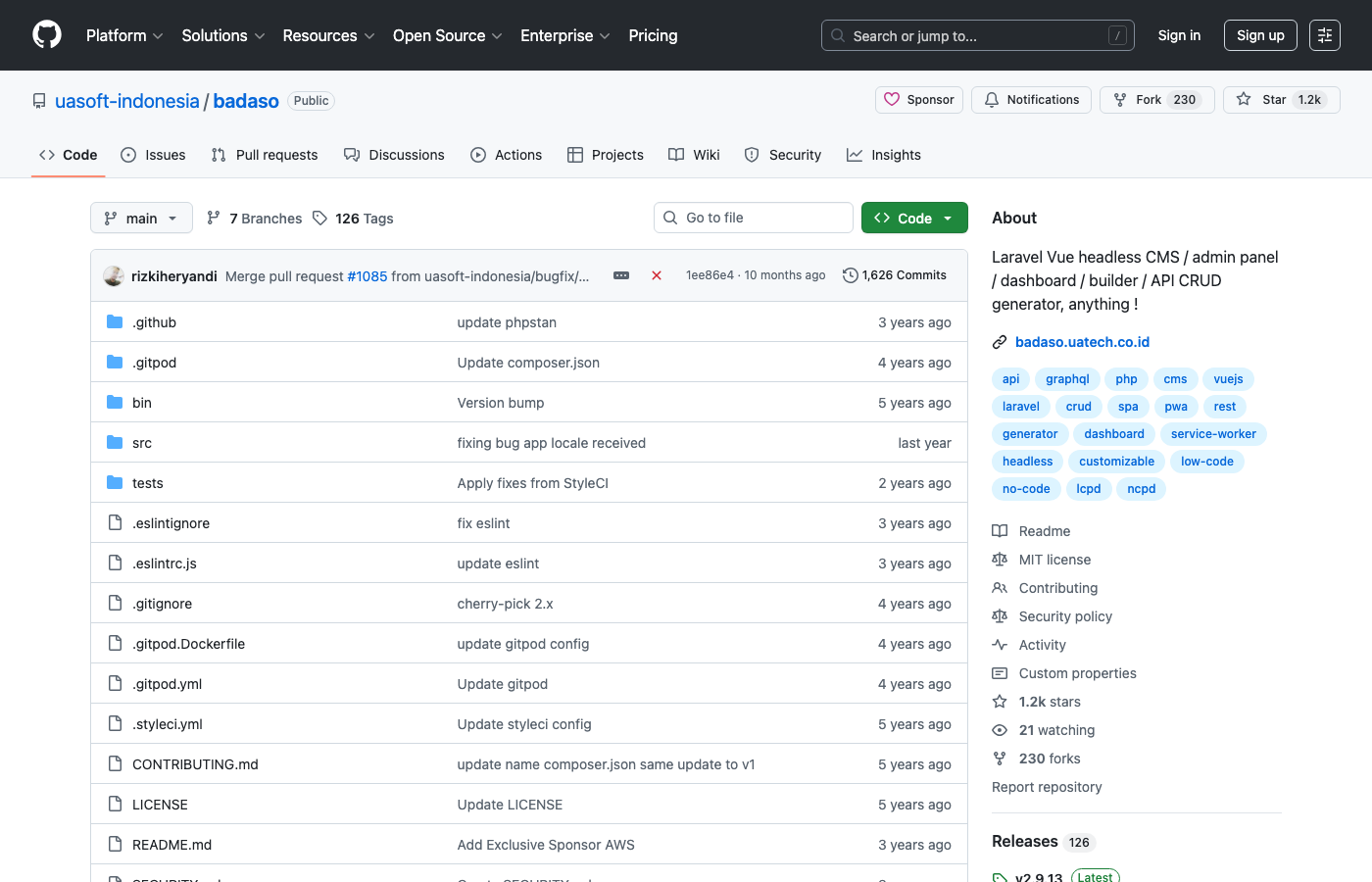Viewport: 1372px width, 882px height.
Task: Follow the badaso.uatech.co.id link
Action: pos(1082,342)
